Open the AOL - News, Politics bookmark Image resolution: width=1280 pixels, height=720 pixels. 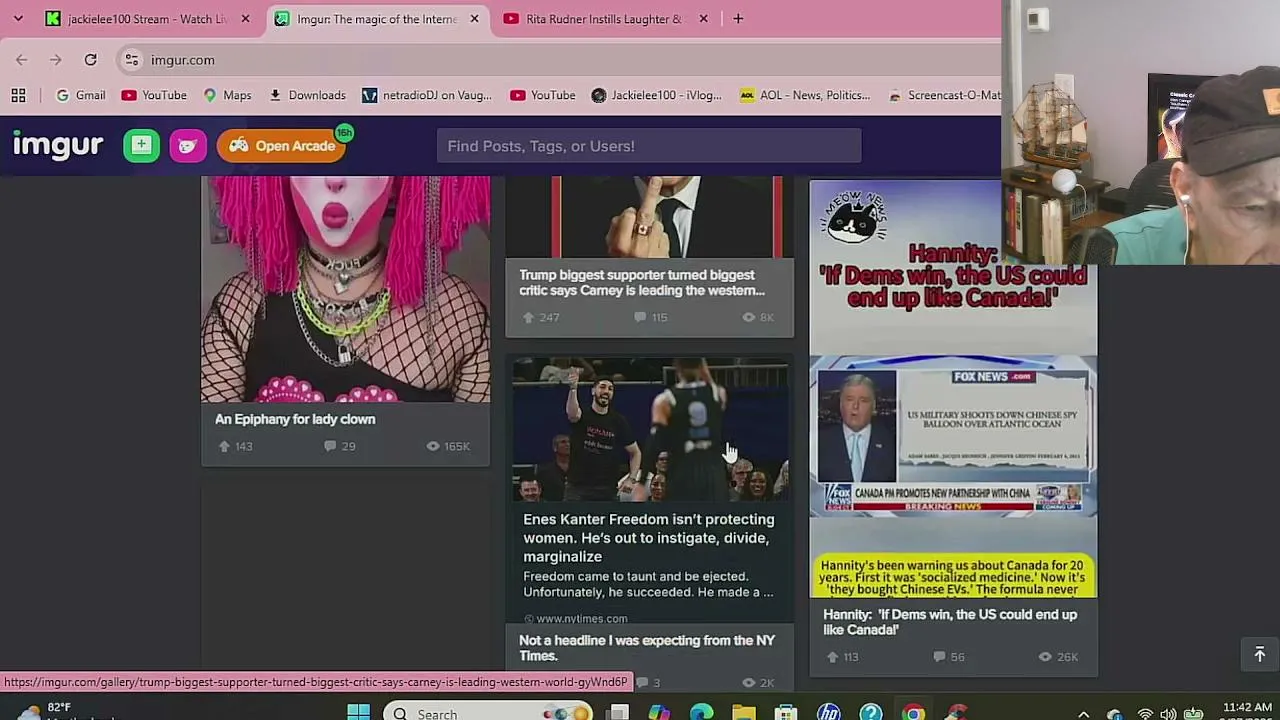805,95
